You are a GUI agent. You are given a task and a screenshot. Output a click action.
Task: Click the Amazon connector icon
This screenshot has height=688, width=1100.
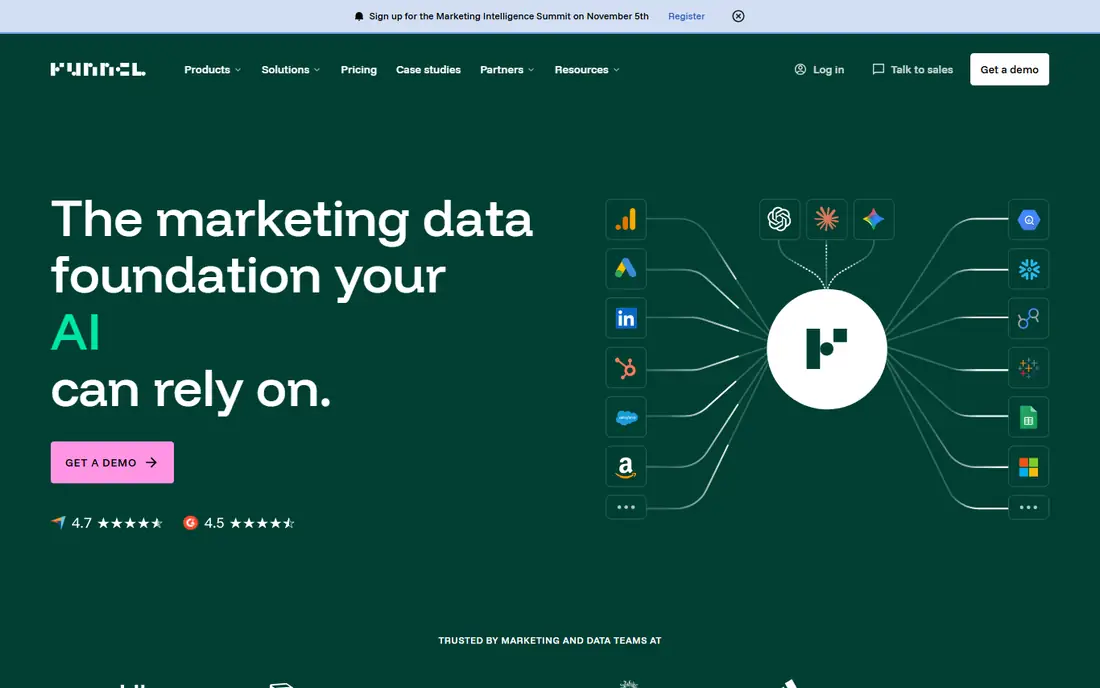[x=626, y=466]
